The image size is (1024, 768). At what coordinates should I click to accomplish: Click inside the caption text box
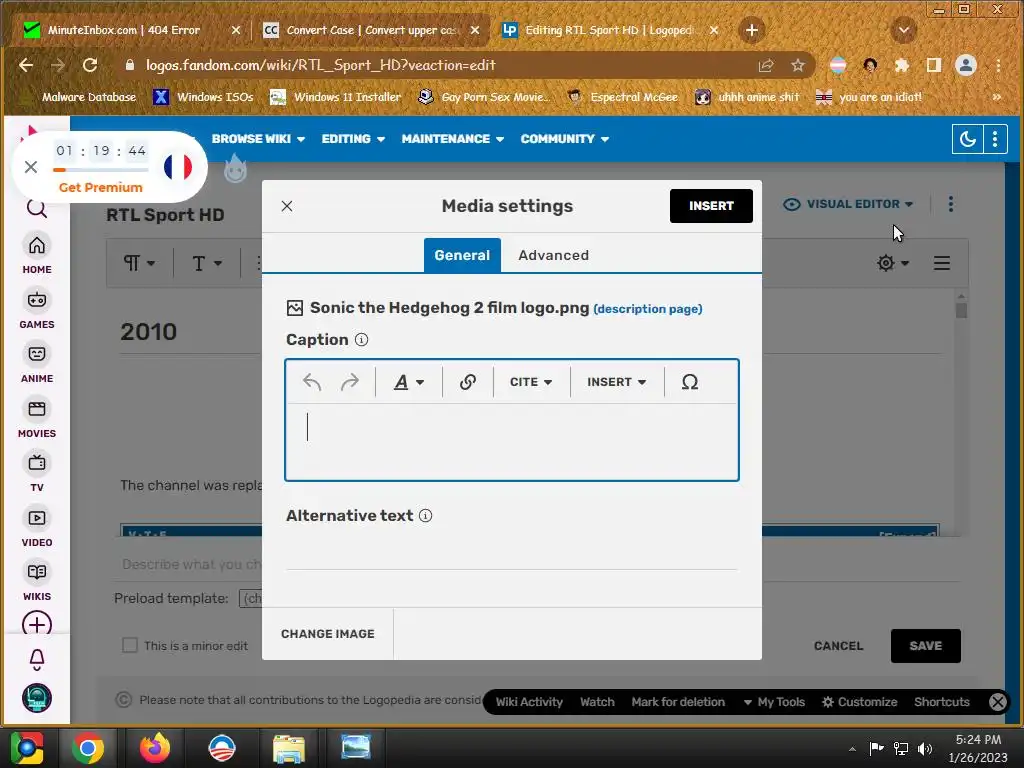click(x=512, y=441)
